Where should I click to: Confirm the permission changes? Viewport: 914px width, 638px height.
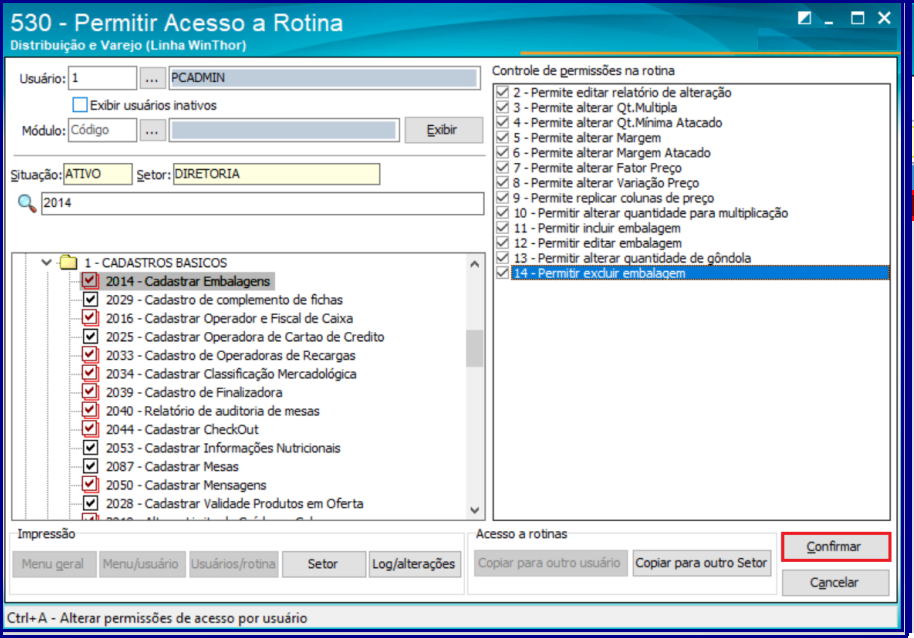[835, 547]
